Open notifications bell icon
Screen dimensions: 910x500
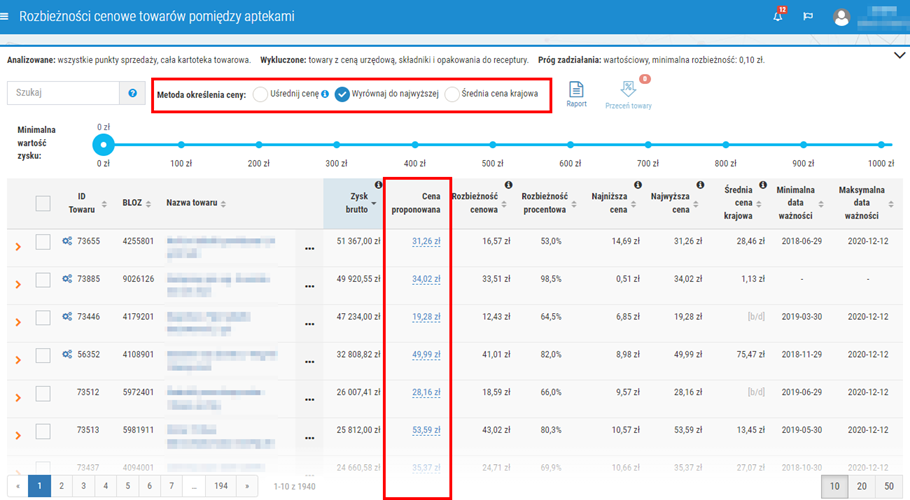778,17
